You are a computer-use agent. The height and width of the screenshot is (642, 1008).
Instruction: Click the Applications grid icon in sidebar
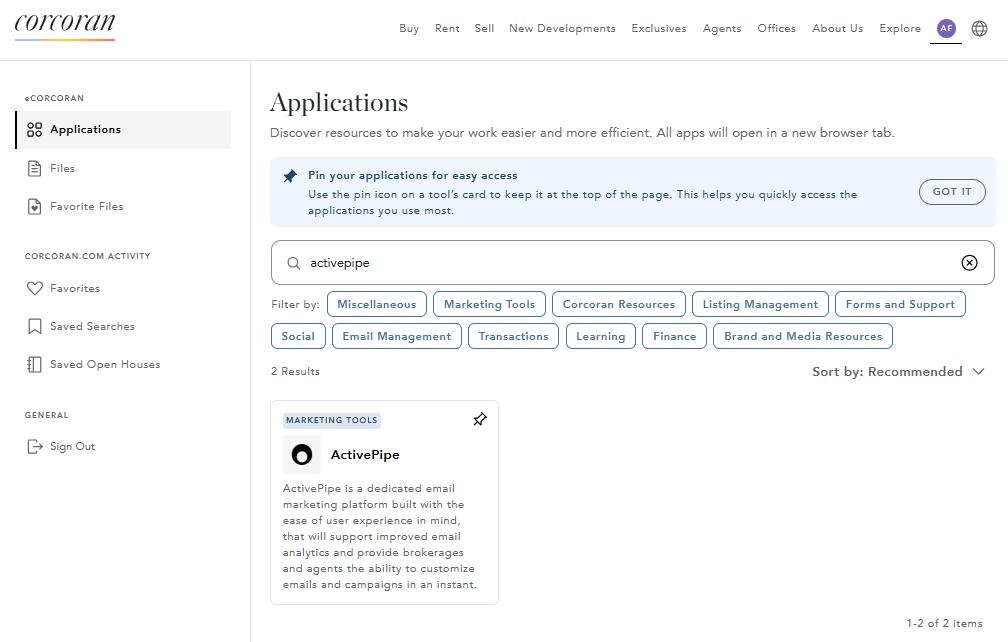coord(35,130)
